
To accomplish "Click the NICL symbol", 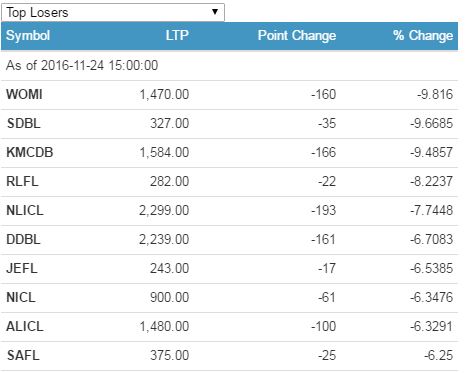I will click(21, 297).
